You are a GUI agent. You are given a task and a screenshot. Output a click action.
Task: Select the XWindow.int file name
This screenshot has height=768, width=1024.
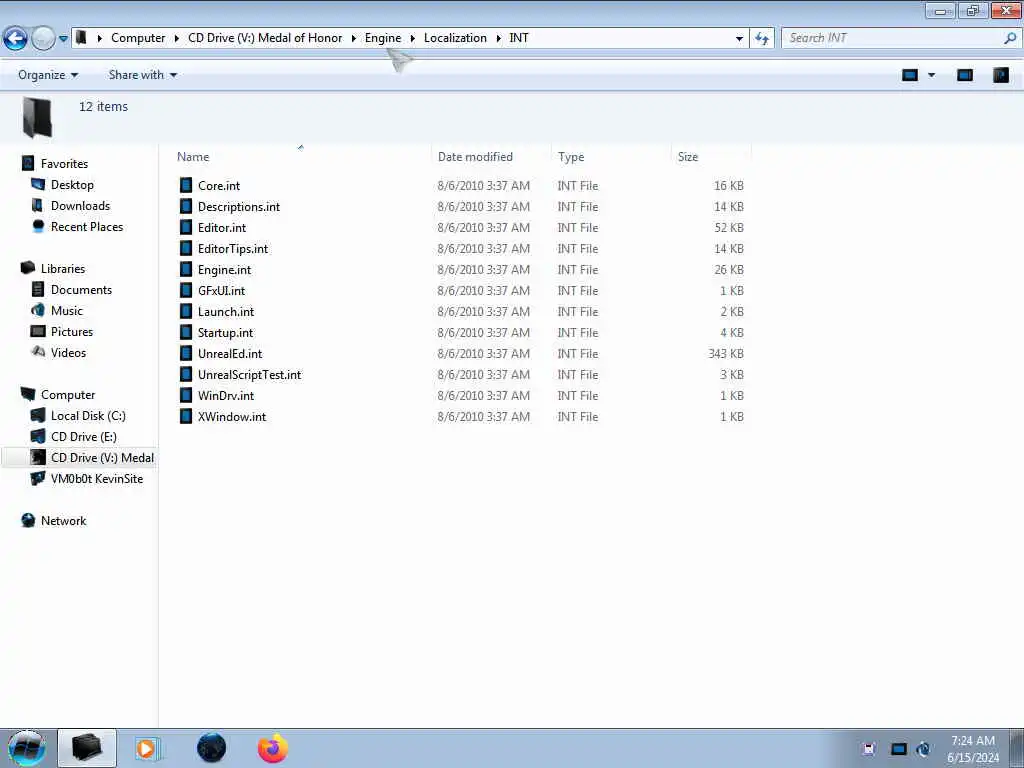[232, 416]
